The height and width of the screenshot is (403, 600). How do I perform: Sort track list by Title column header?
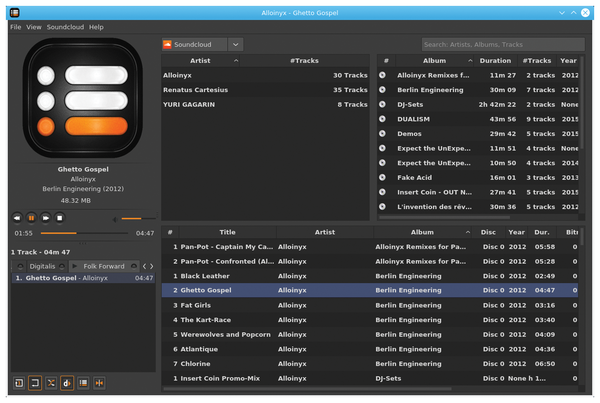[227, 232]
